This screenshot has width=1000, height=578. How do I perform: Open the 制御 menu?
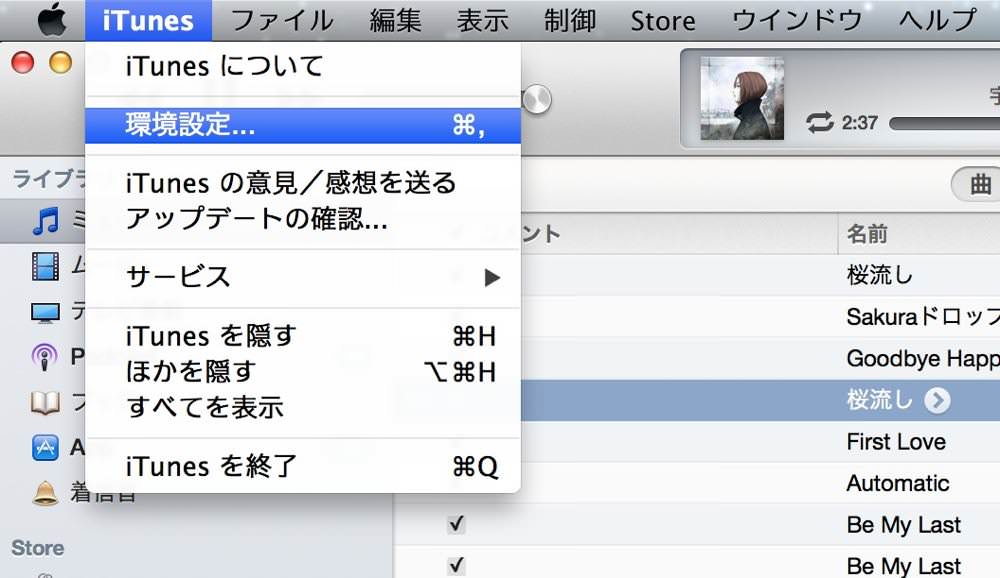pyautogui.click(x=570, y=20)
